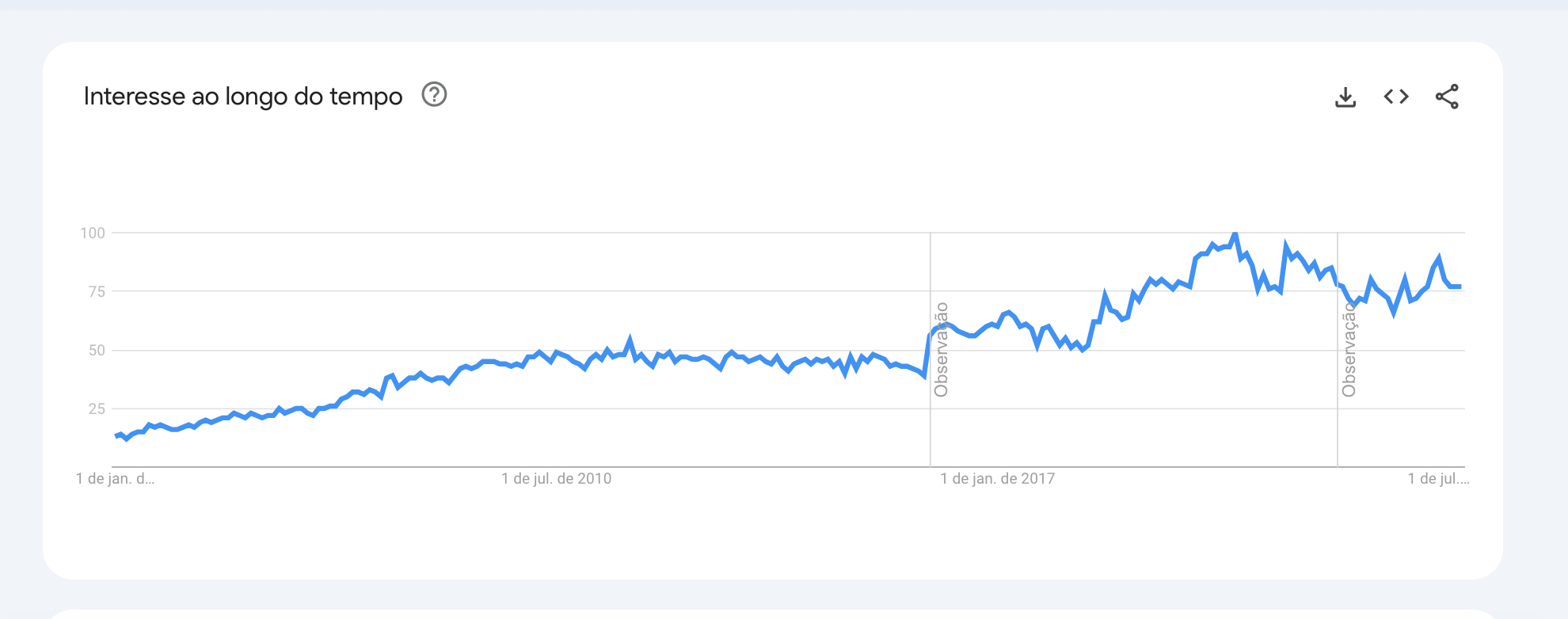Click the y-axis label 100
Screen dimensions: 1568x619
(x=93, y=234)
